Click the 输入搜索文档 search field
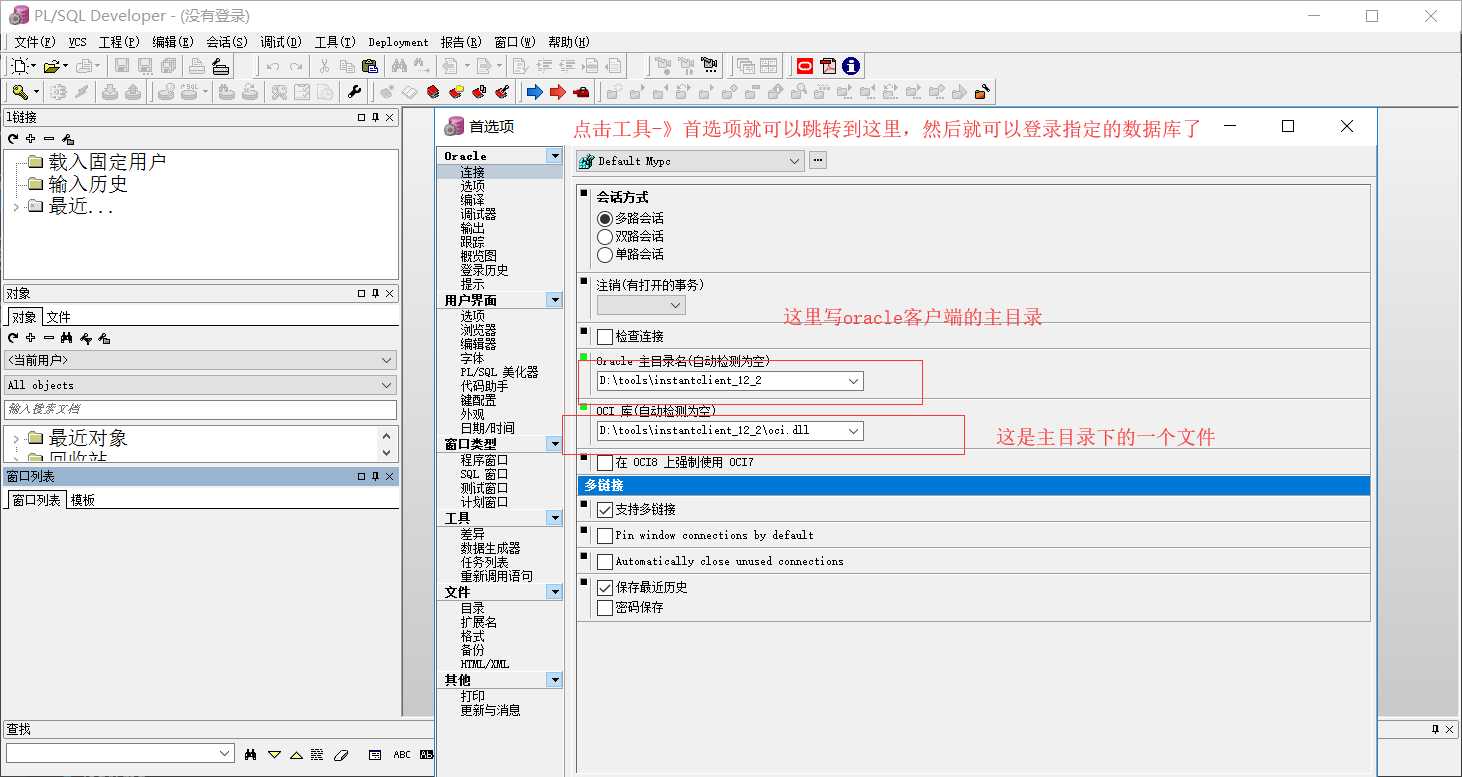Viewport: 1462px width, 777px height. [200, 409]
